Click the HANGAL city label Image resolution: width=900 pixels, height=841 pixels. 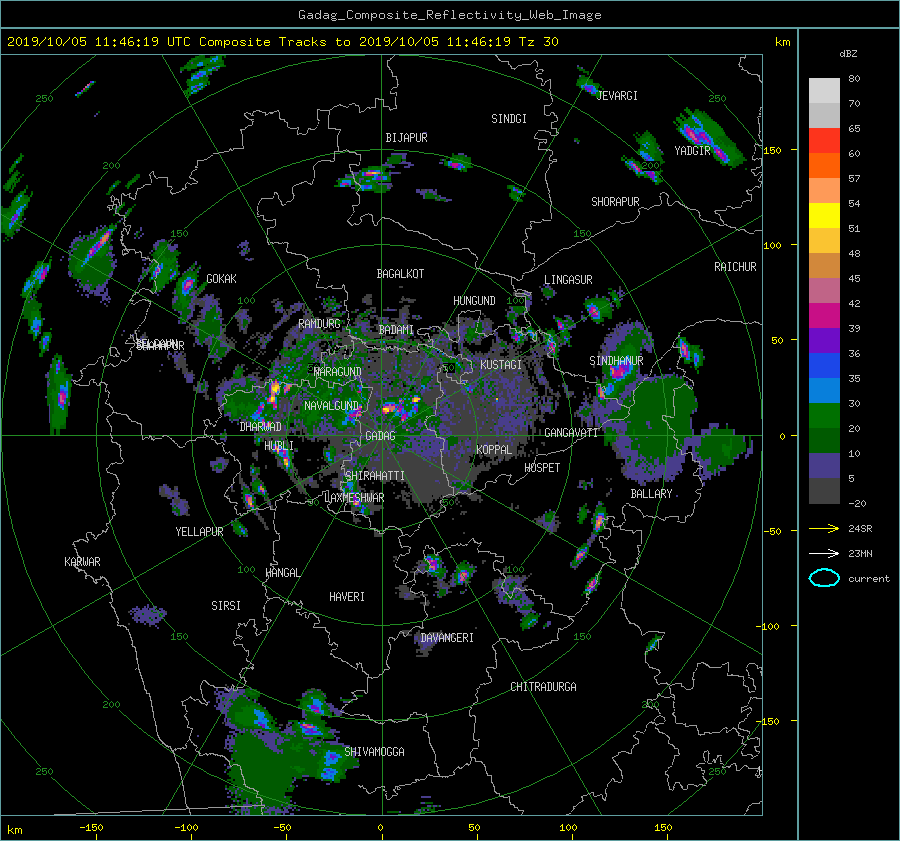pos(282,573)
